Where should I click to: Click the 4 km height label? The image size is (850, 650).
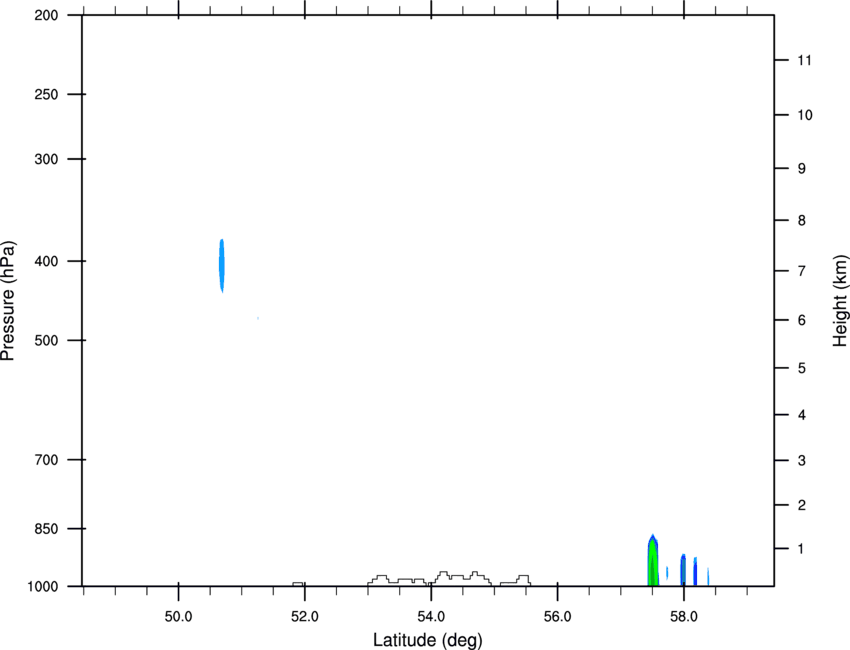[802, 415]
